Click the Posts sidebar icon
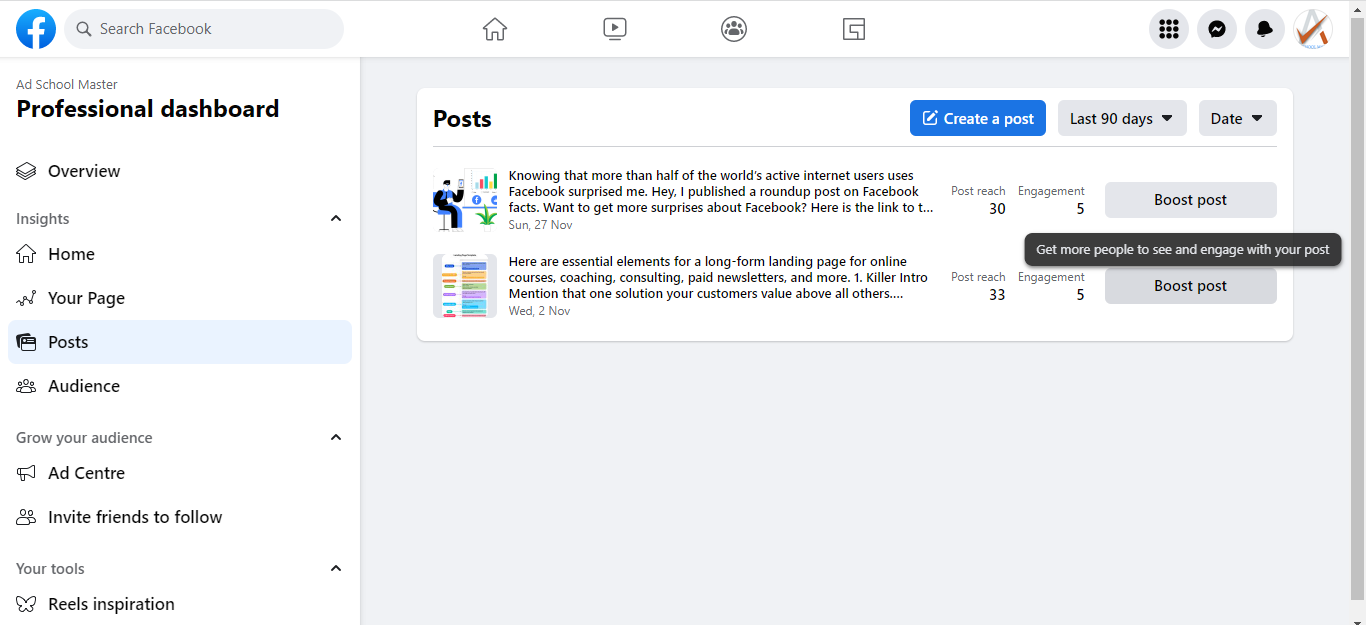Screen dimensions: 1366x625 [26, 342]
